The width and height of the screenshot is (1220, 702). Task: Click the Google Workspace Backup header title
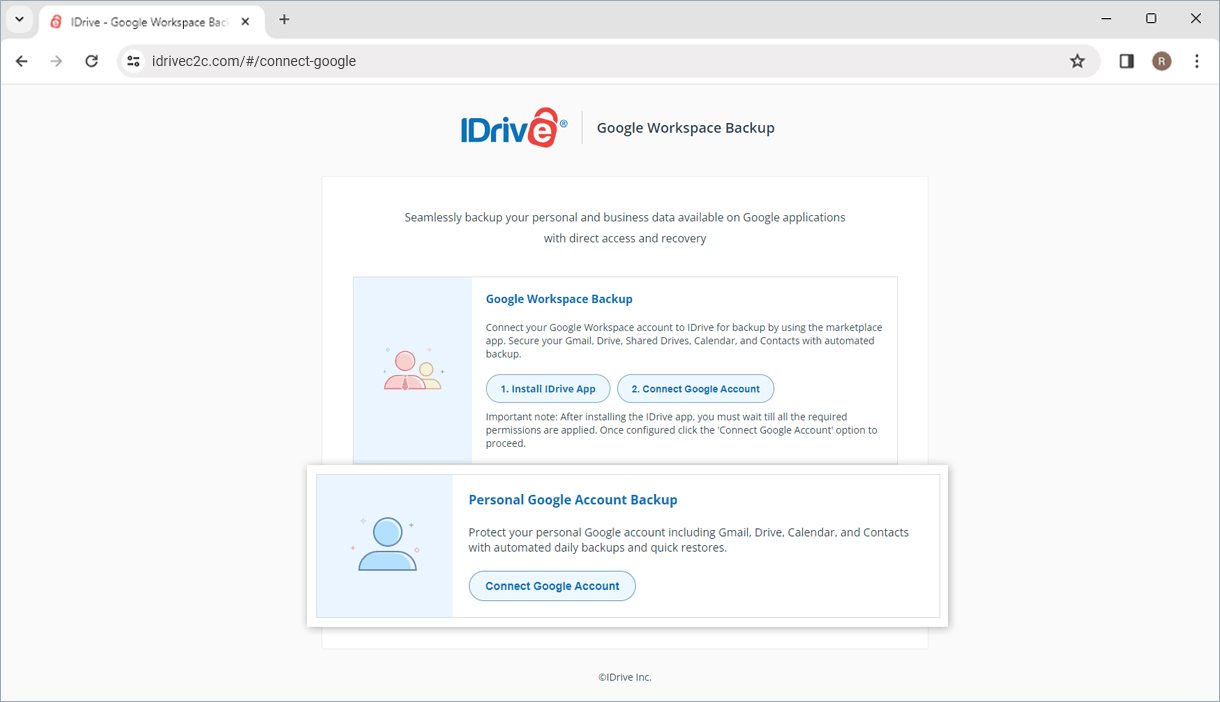point(685,128)
